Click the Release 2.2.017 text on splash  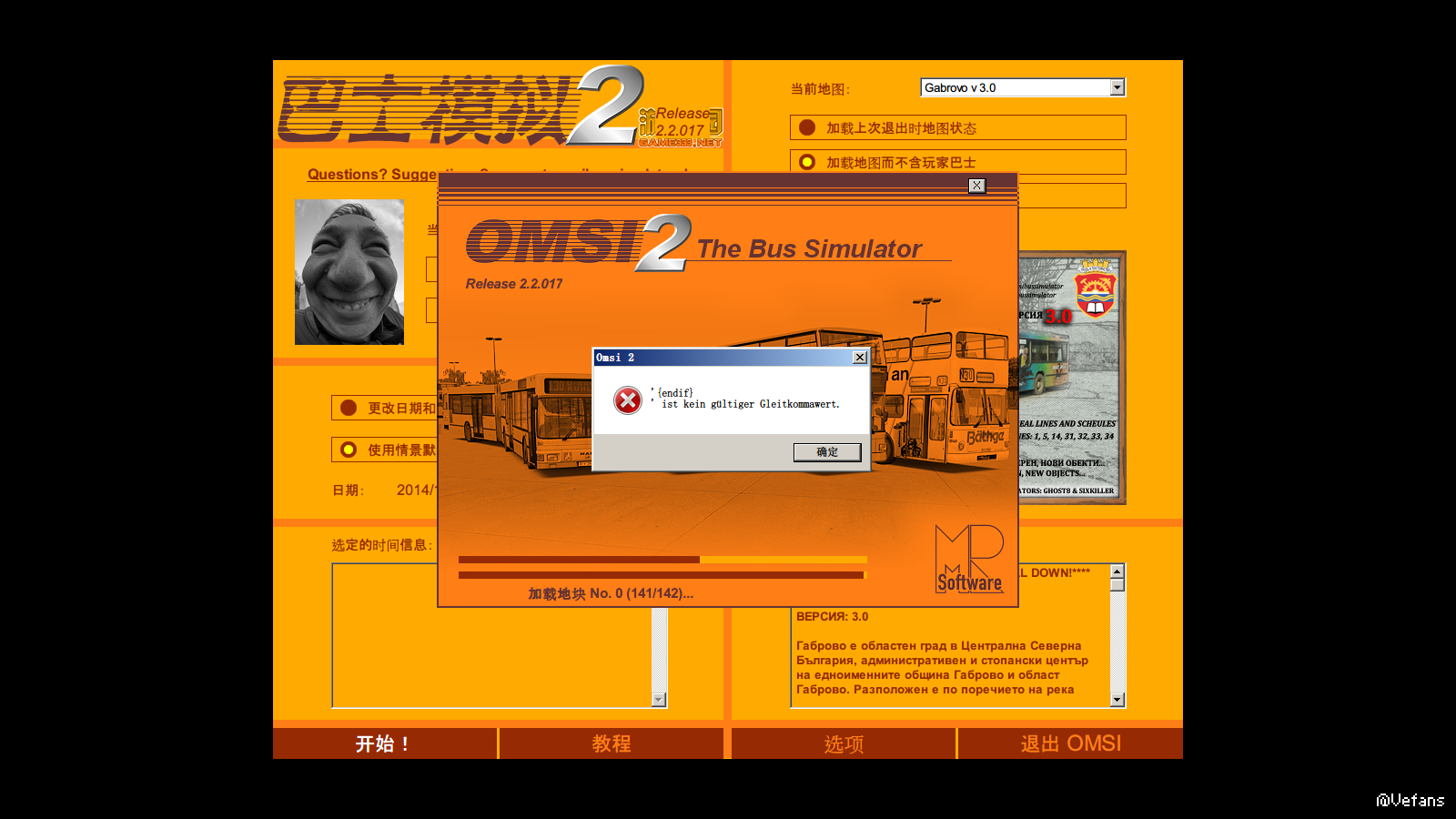[514, 284]
